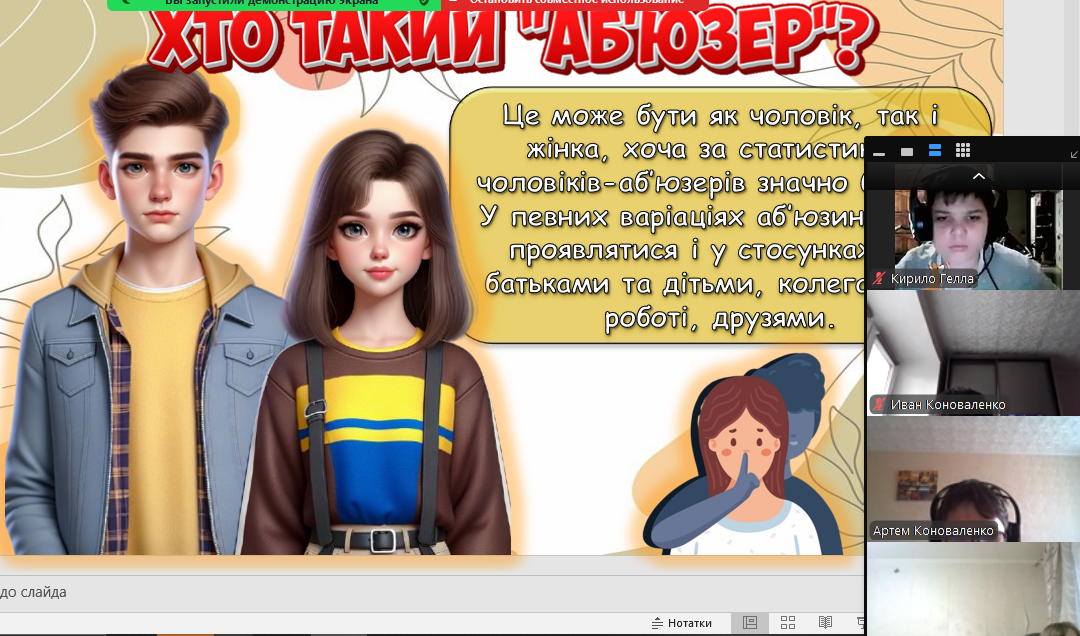Click into the slide notes field
Viewport: 1080px width, 636px height.
[x=432, y=593]
